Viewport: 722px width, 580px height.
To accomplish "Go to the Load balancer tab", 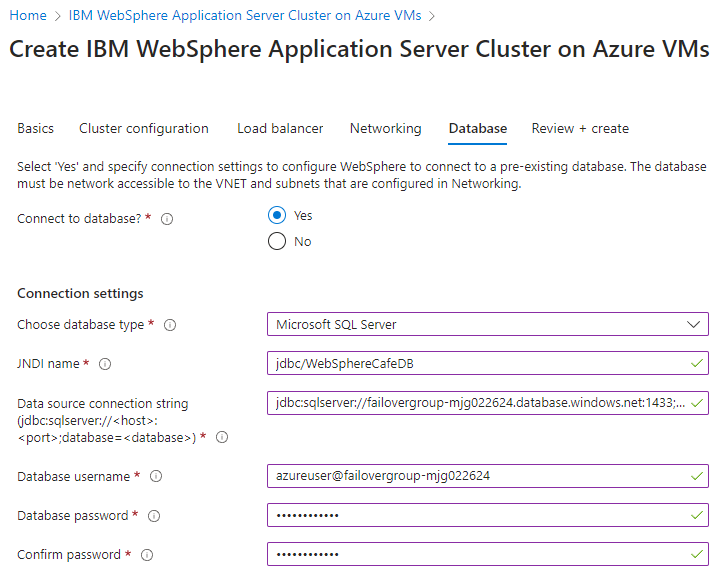I will coord(280,128).
